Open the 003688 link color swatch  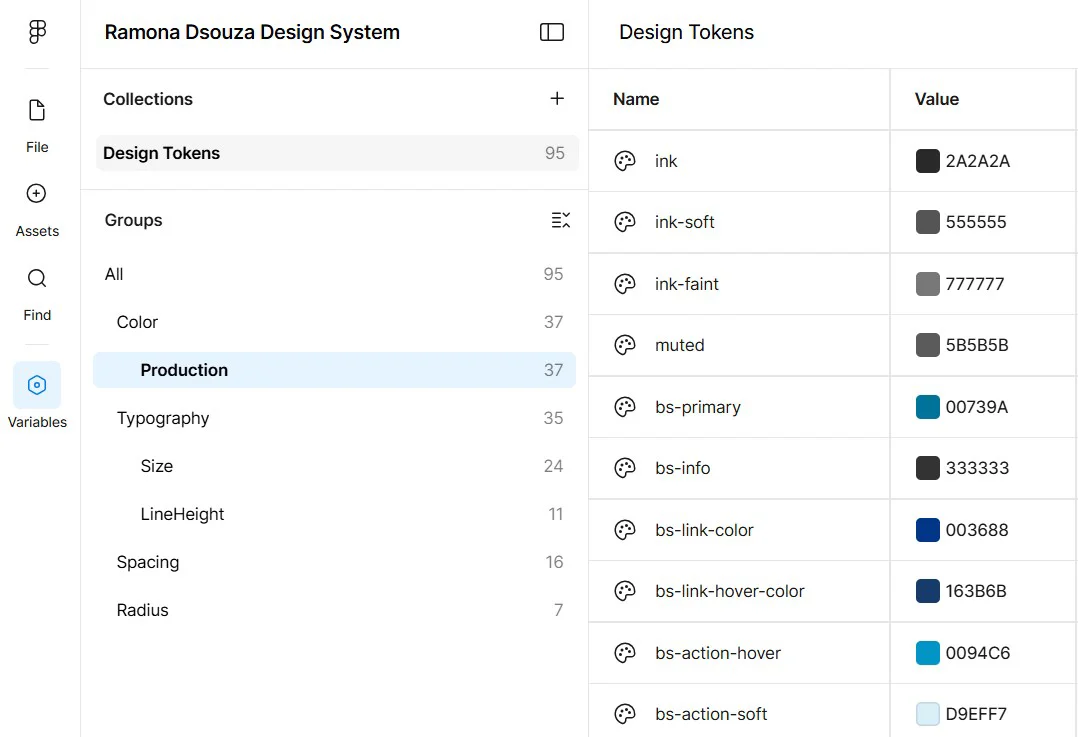point(927,530)
